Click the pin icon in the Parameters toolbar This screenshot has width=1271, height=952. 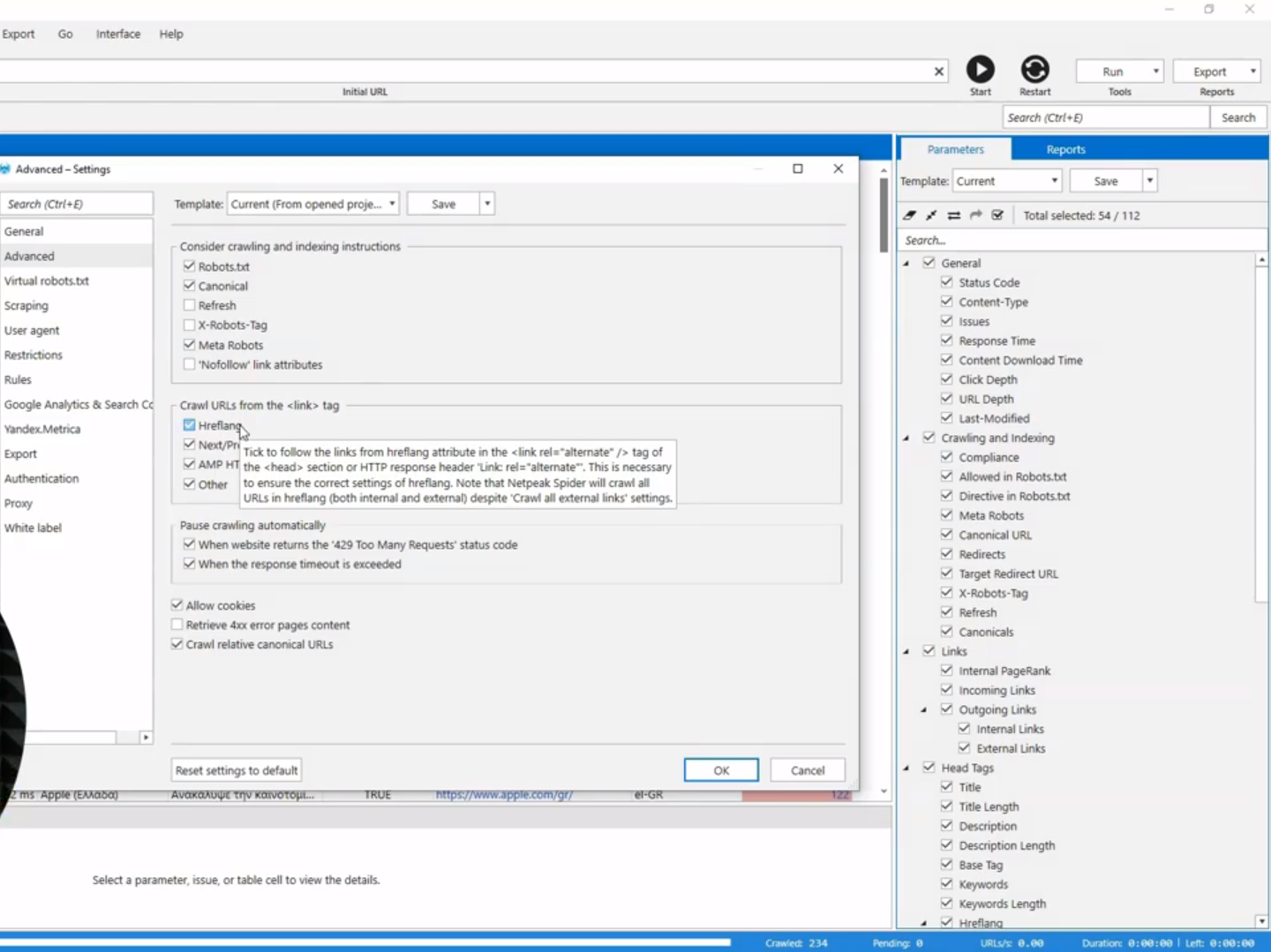[x=932, y=215]
